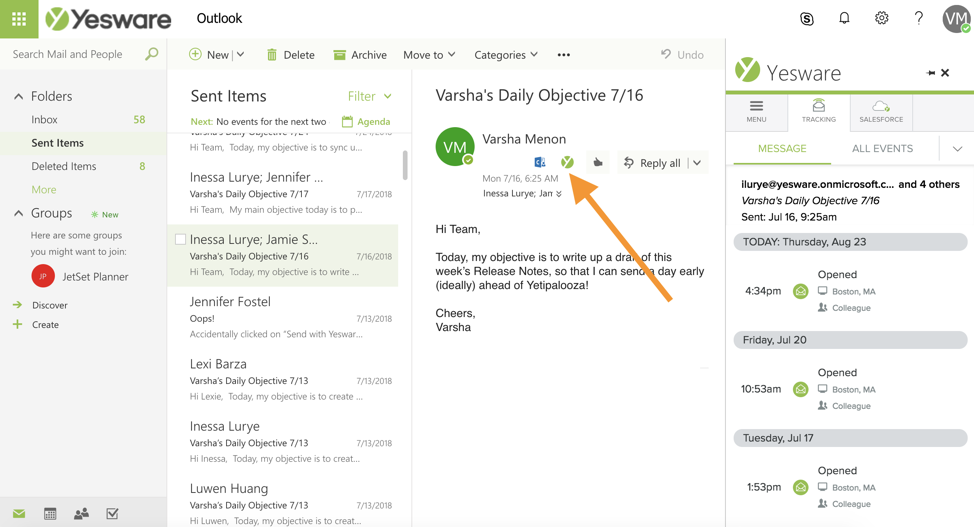Click the message list scrollbar
Image resolution: width=974 pixels, height=527 pixels.
coord(405,165)
